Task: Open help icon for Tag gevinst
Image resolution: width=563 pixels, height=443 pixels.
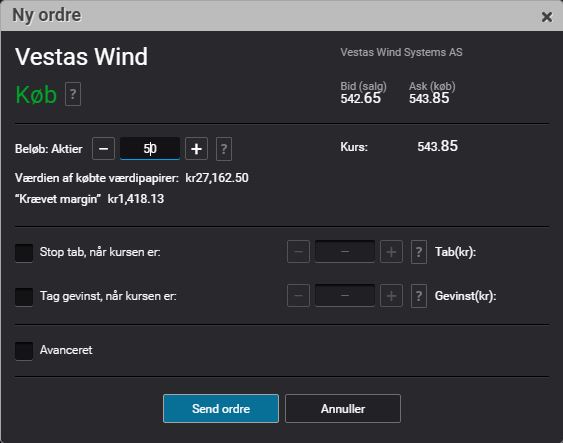Action: click(419, 296)
